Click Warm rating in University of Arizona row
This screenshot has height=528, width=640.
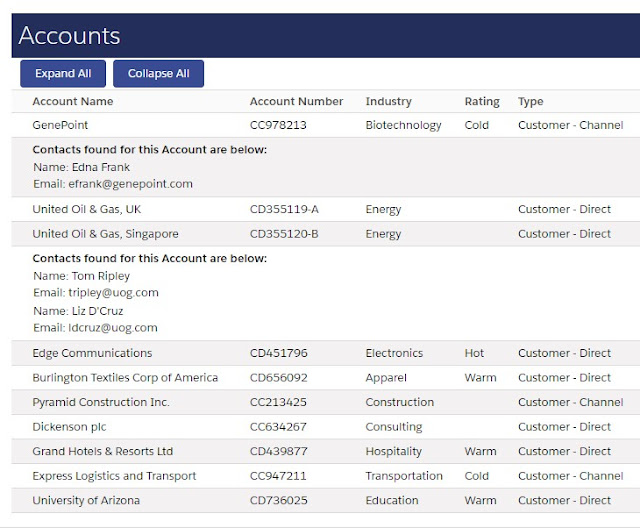pyautogui.click(x=480, y=500)
